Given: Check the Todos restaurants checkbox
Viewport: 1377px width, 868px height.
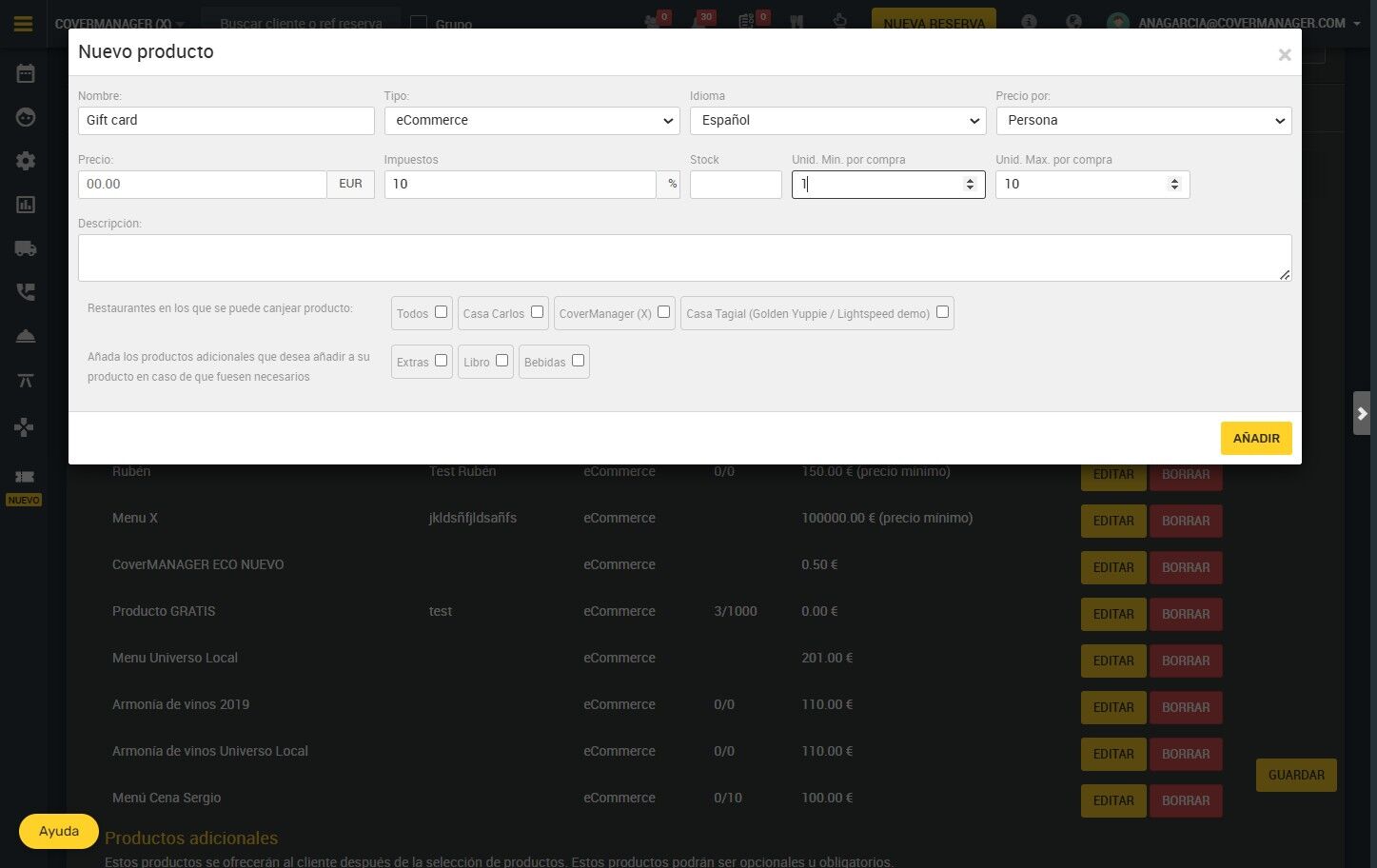Looking at the screenshot, I should [x=441, y=311].
